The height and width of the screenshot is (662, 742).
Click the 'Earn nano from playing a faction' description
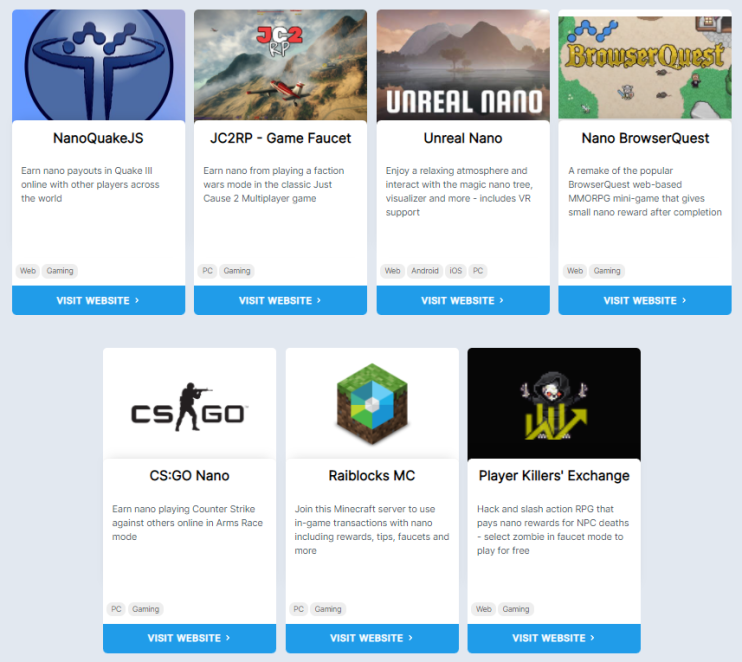274,185
